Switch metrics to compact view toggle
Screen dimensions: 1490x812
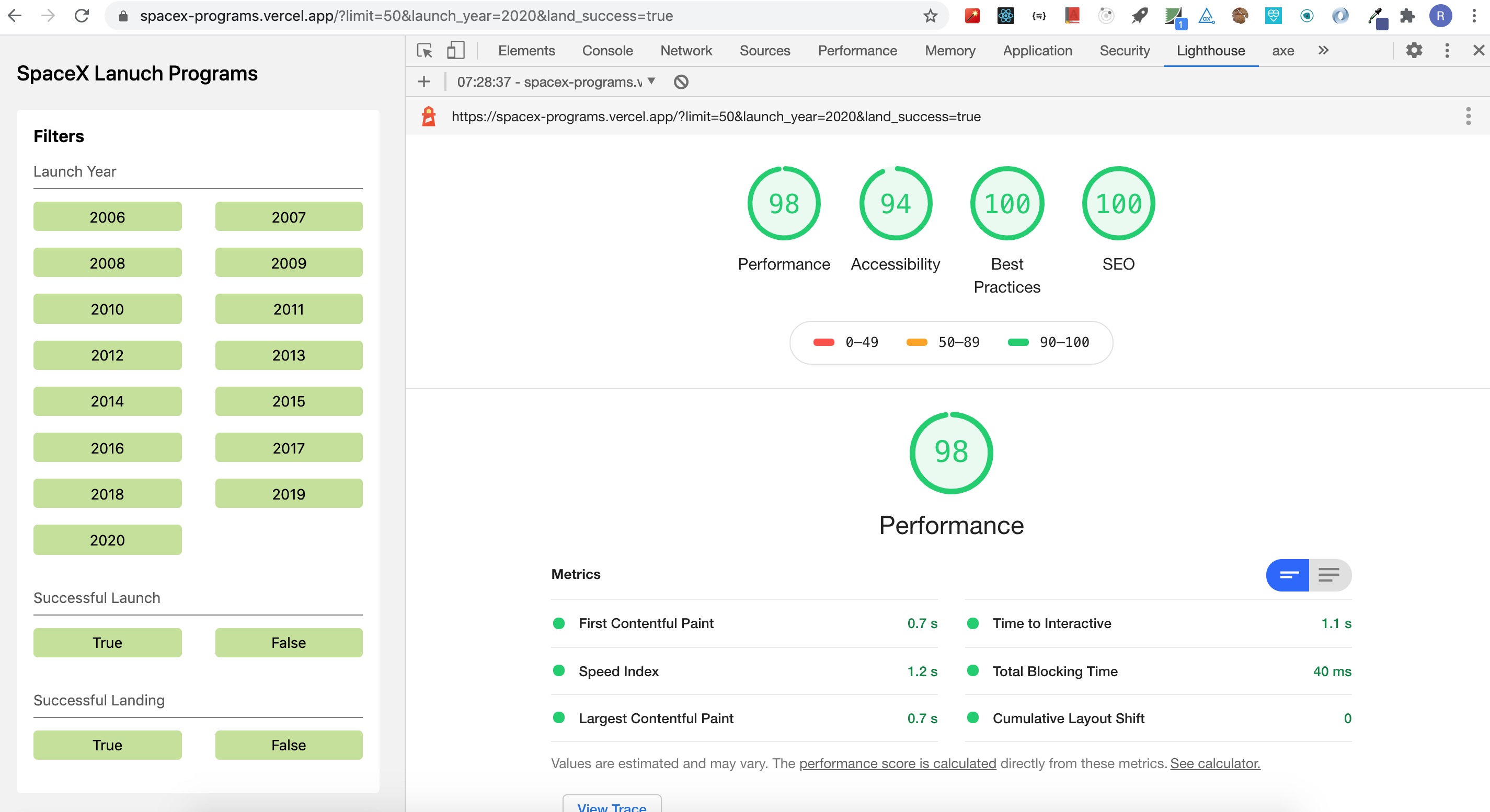click(1288, 574)
